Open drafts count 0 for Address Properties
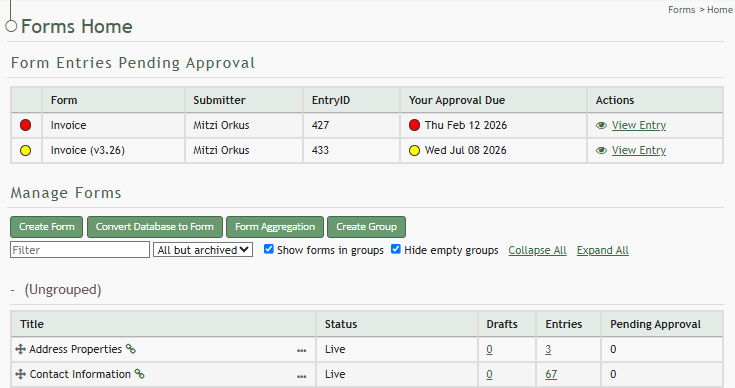 [489, 350]
